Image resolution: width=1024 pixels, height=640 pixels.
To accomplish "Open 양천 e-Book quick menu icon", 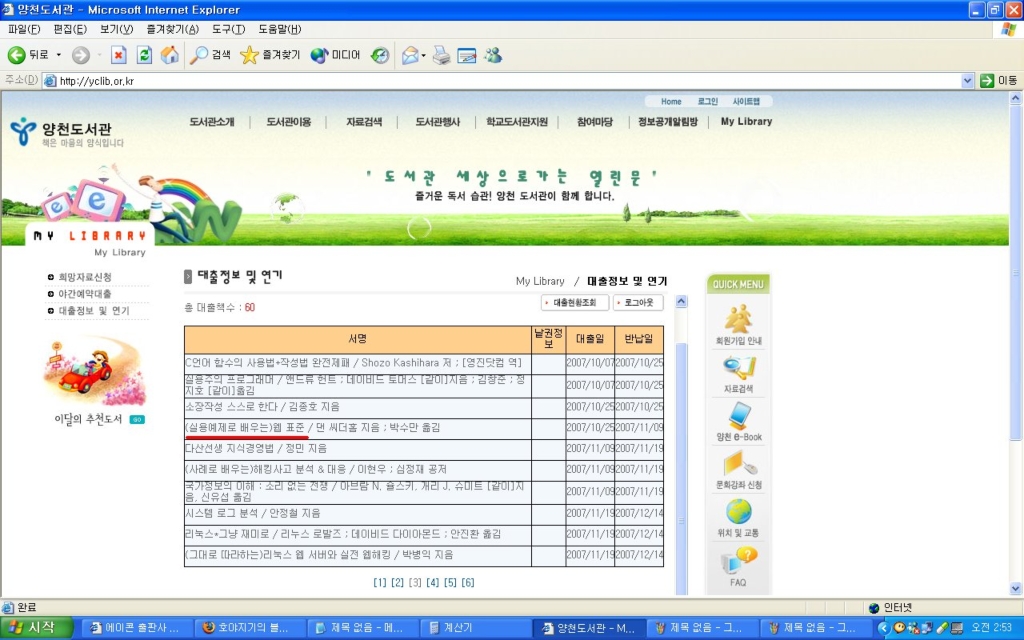I will [739, 421].
